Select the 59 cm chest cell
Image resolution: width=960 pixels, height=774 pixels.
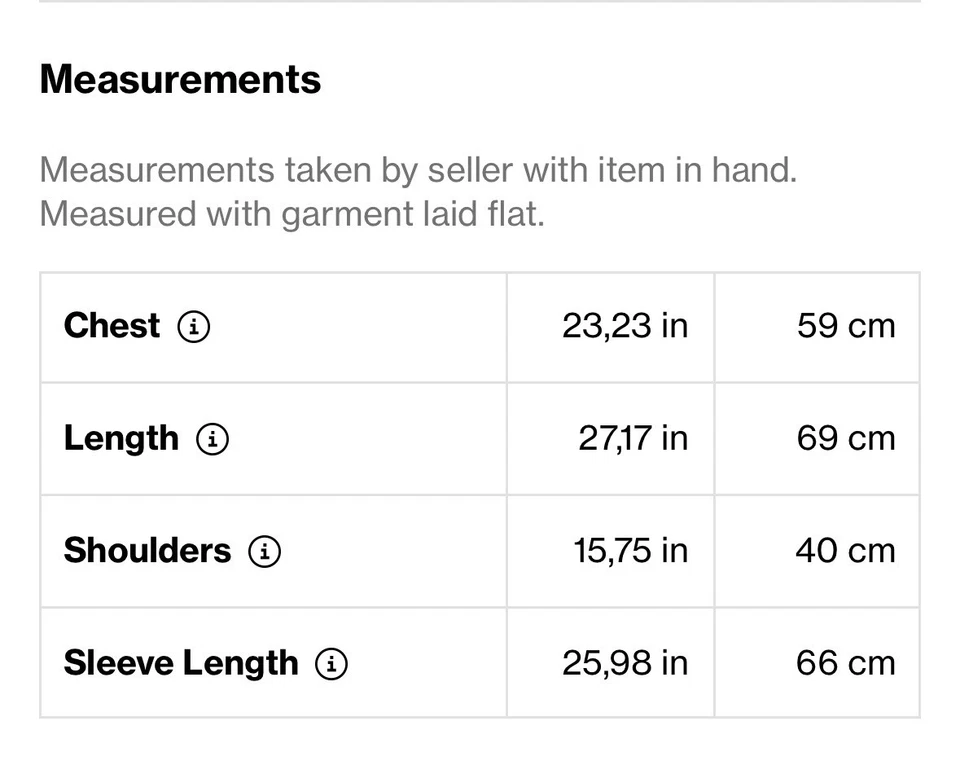click(x=846, y=326)
